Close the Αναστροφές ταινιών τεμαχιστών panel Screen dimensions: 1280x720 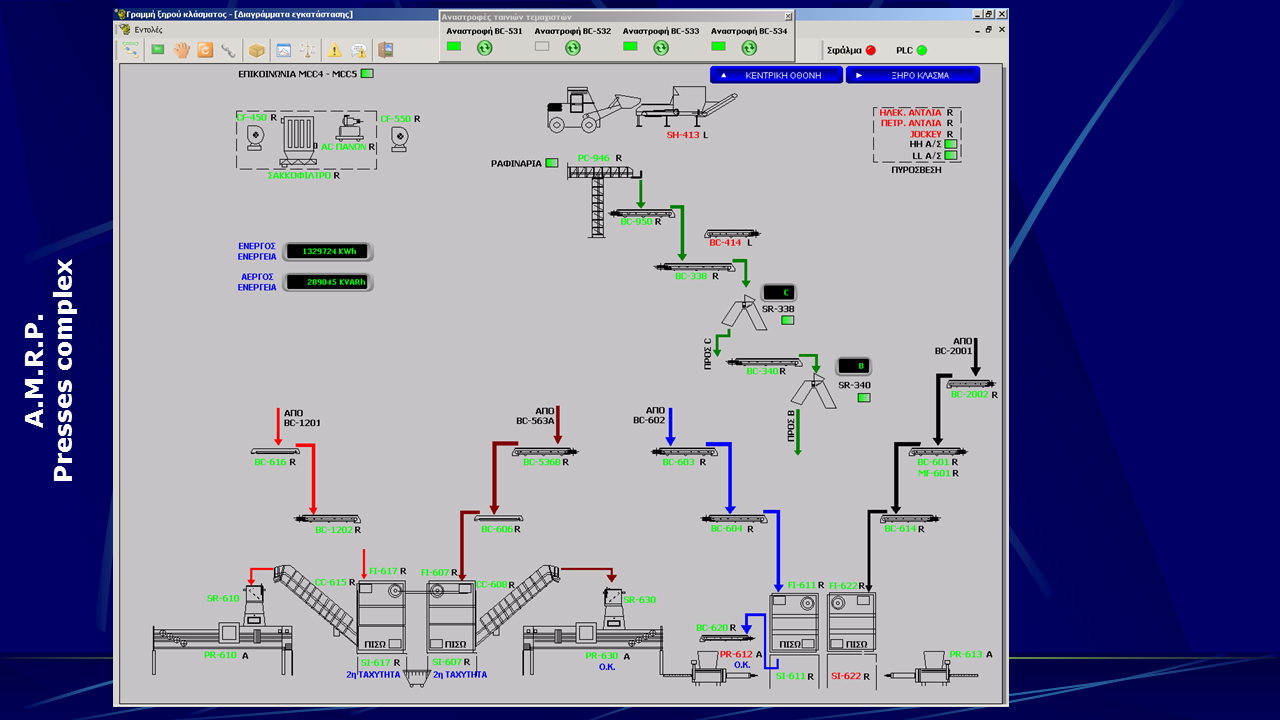click(788, 16)
